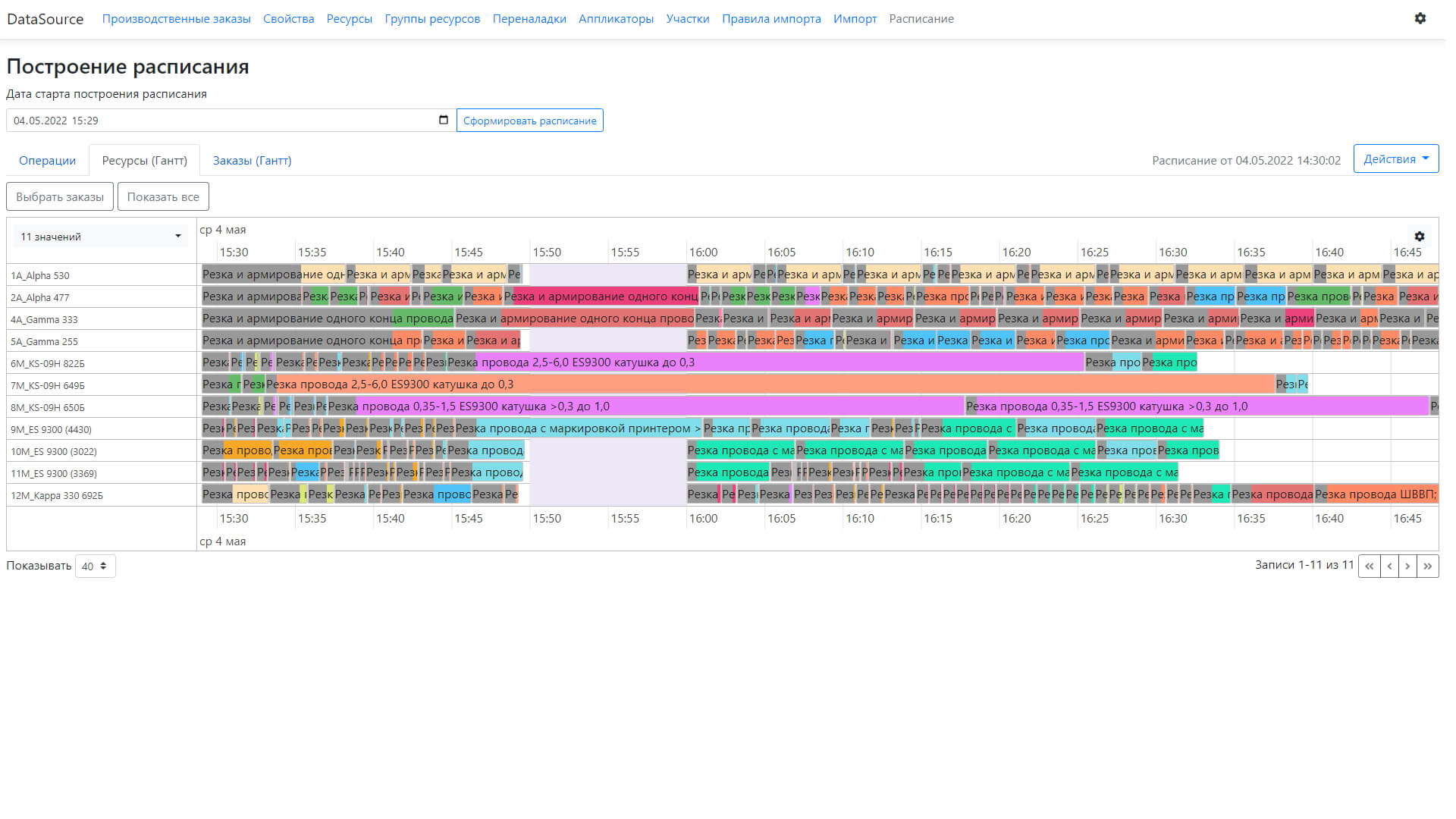Image resolution: width=1456 pixels, height=819 pixels.
Task: Go to the first page of records
Action: pos(1369,566)
